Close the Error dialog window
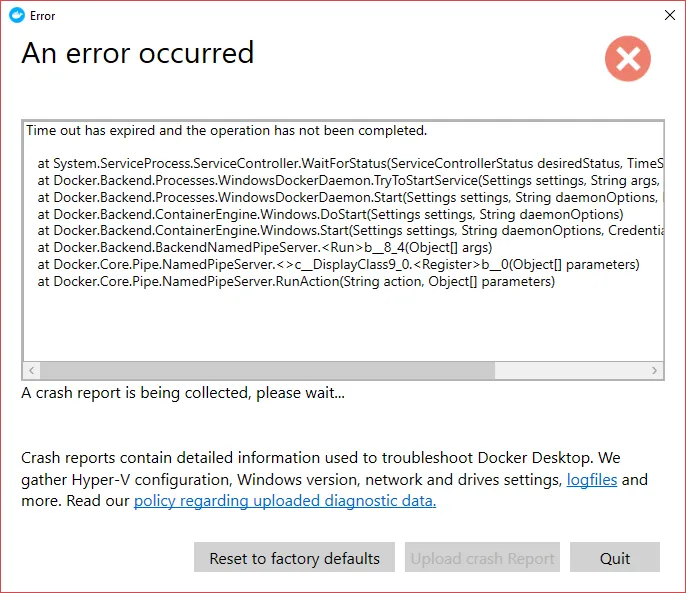Image resolution: width=686 pixels, height=593 pixels. tap(669, 16)
